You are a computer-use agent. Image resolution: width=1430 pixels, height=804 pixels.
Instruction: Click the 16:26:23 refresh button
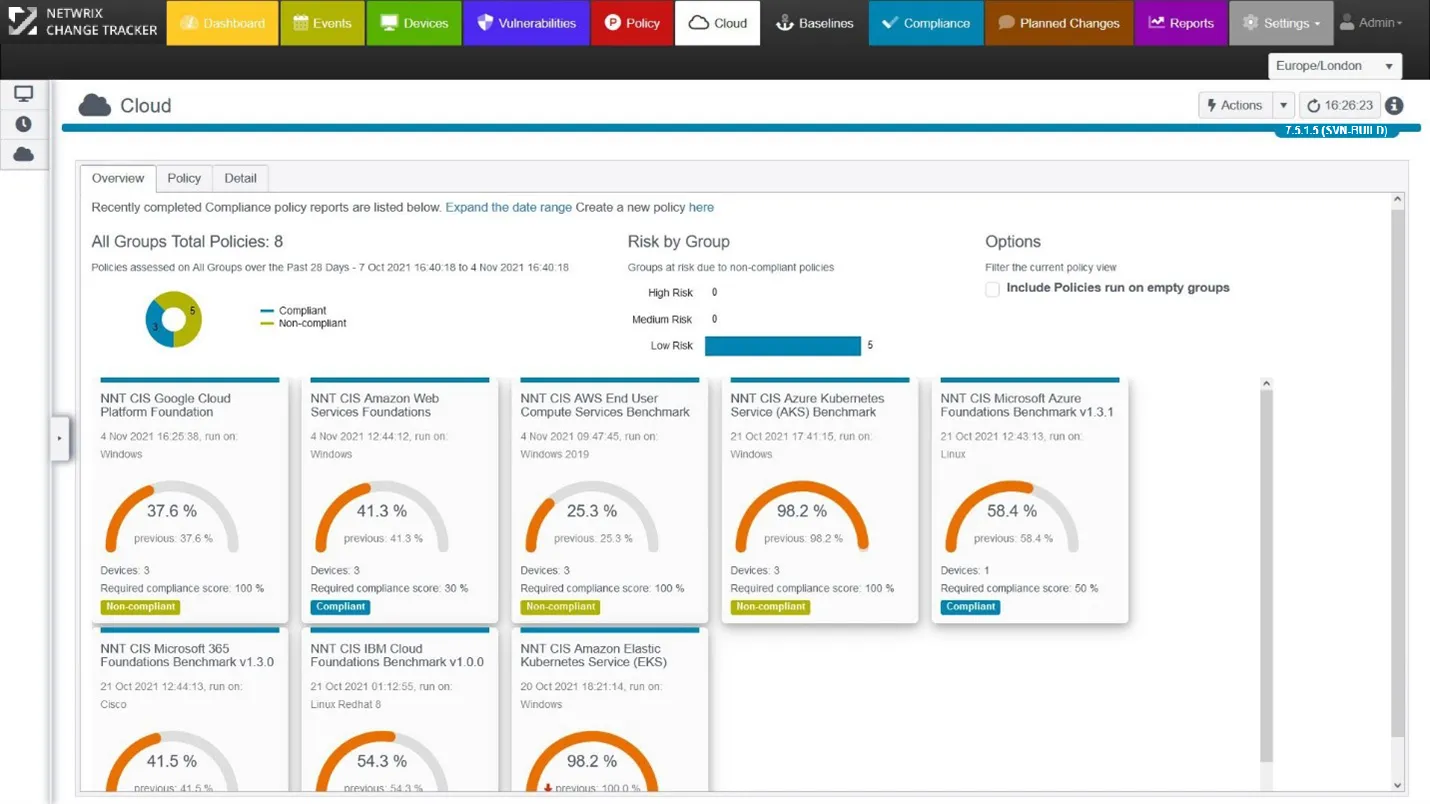[x=1340, y=105]
